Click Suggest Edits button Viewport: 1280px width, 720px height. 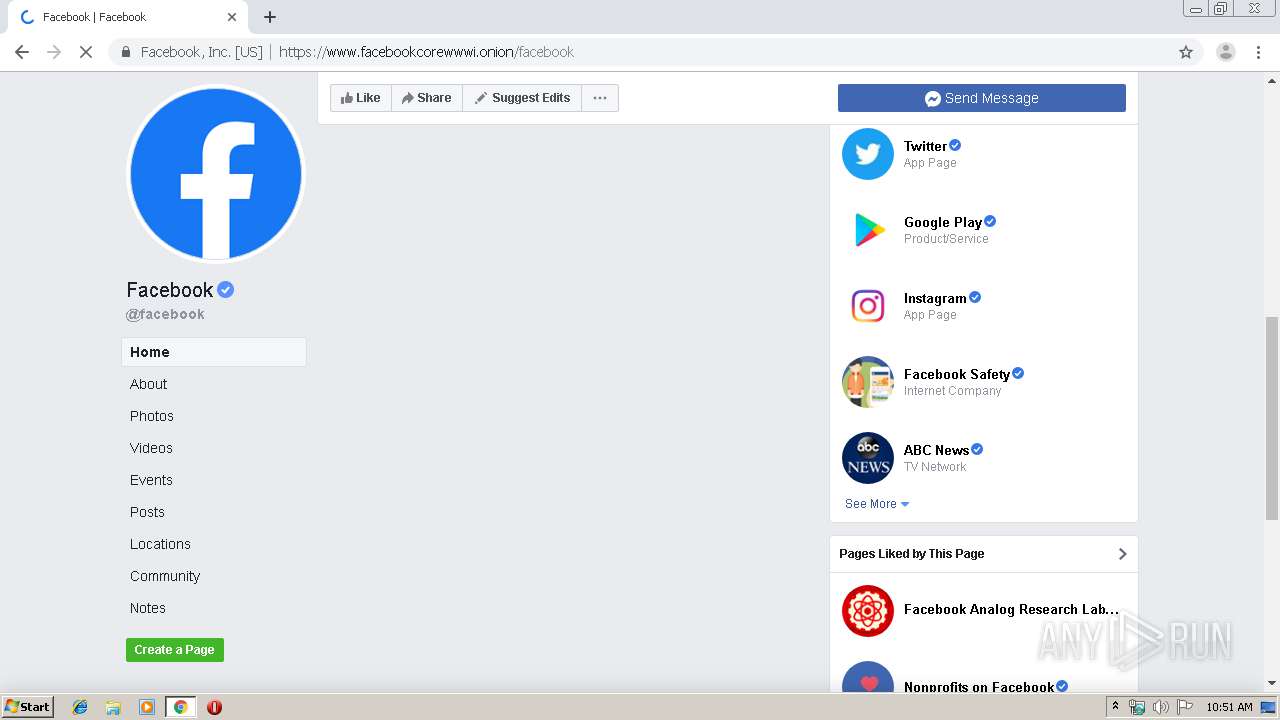point(522,98)
